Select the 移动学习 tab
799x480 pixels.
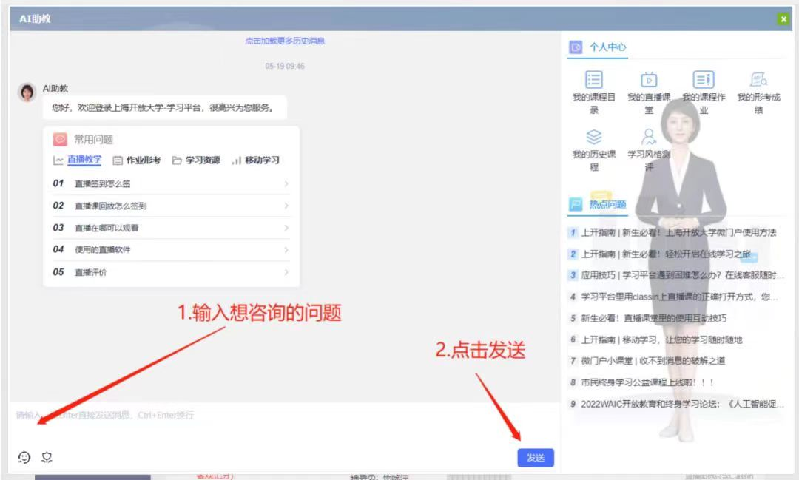256,160
